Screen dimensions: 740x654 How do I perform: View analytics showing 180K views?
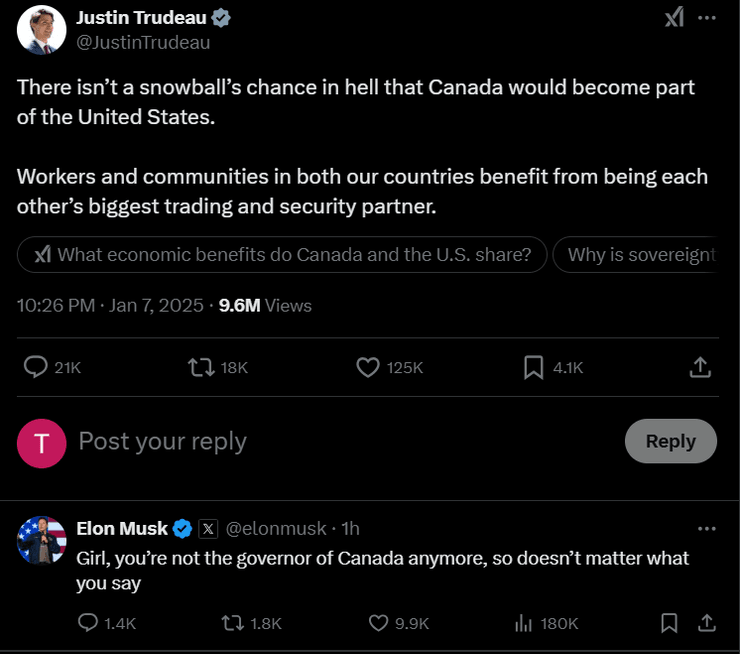point(523,623)
